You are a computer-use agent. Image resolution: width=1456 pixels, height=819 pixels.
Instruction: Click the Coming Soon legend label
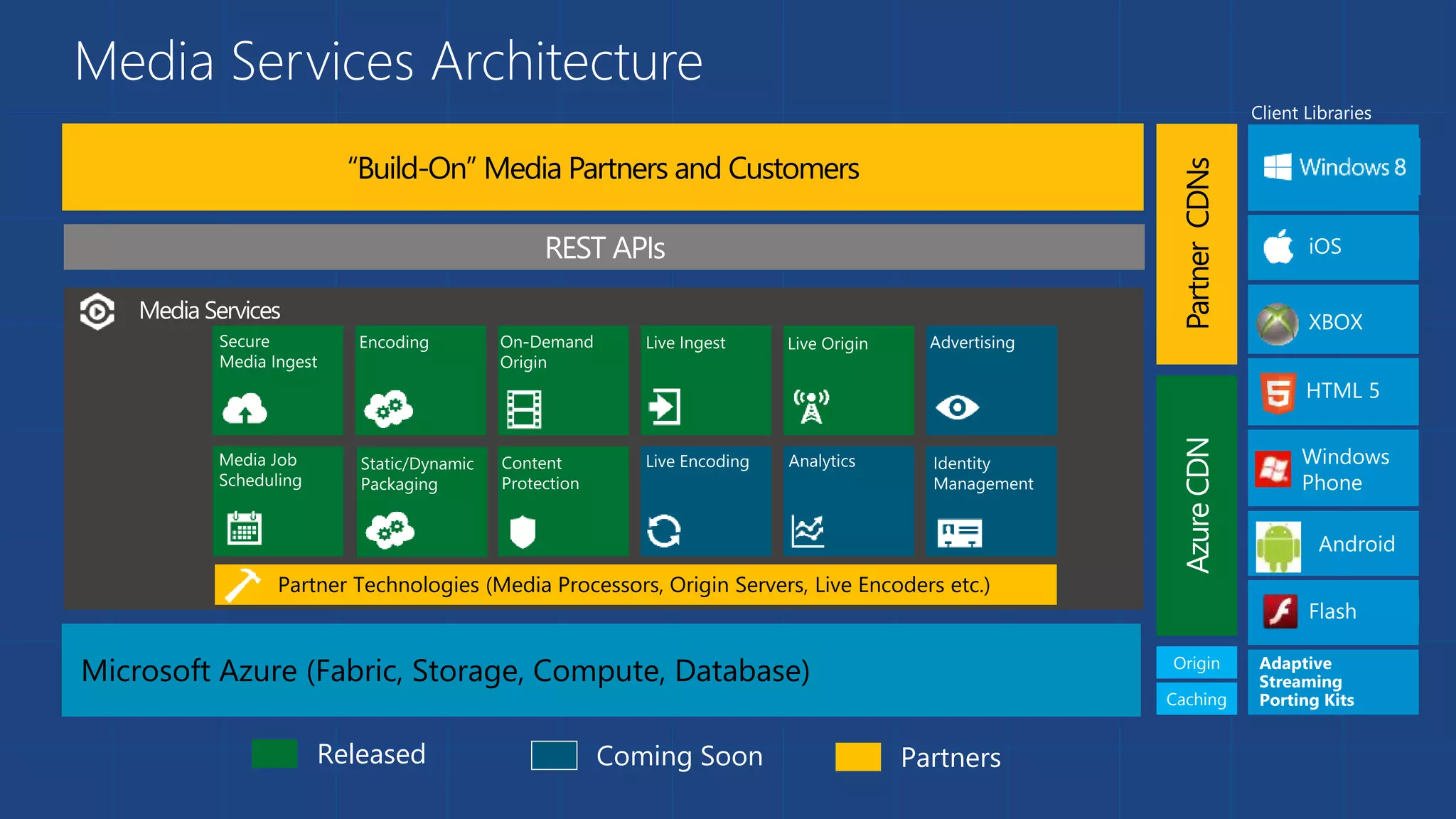tap(680, 756)
